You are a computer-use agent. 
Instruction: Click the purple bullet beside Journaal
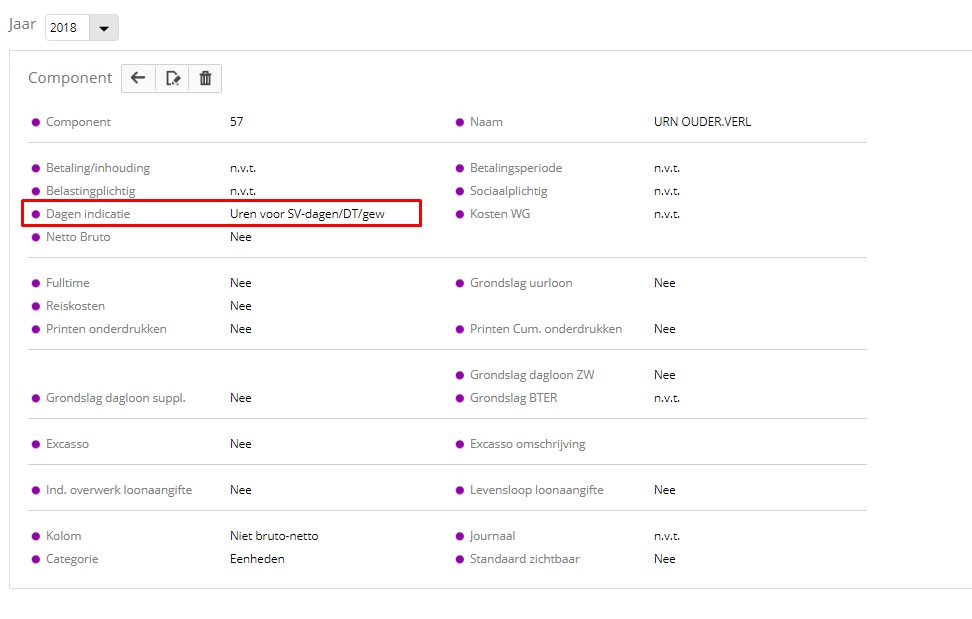pyautogui.click(x=460, y=536)
